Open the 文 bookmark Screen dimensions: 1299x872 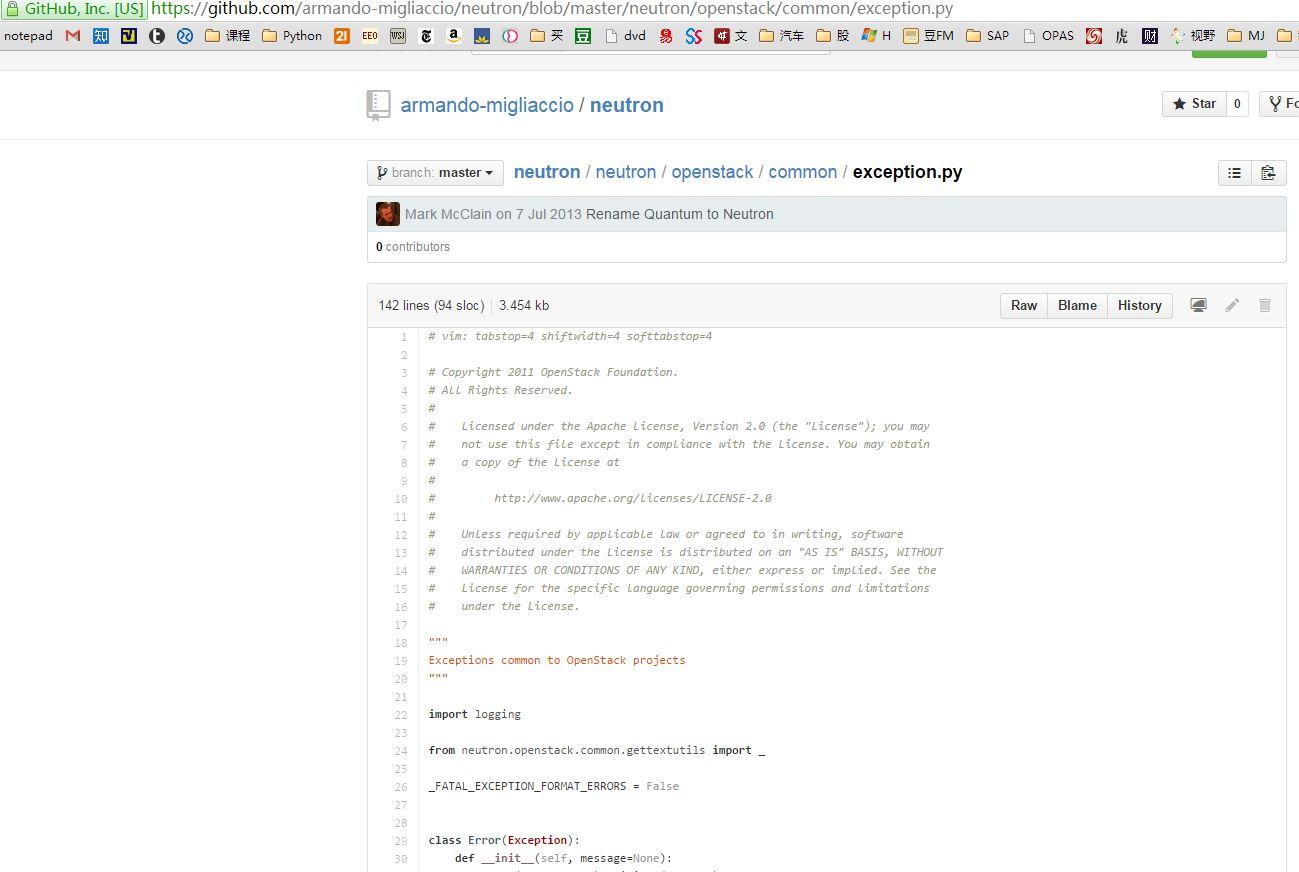pyautogui.click(x=731, y=36)
